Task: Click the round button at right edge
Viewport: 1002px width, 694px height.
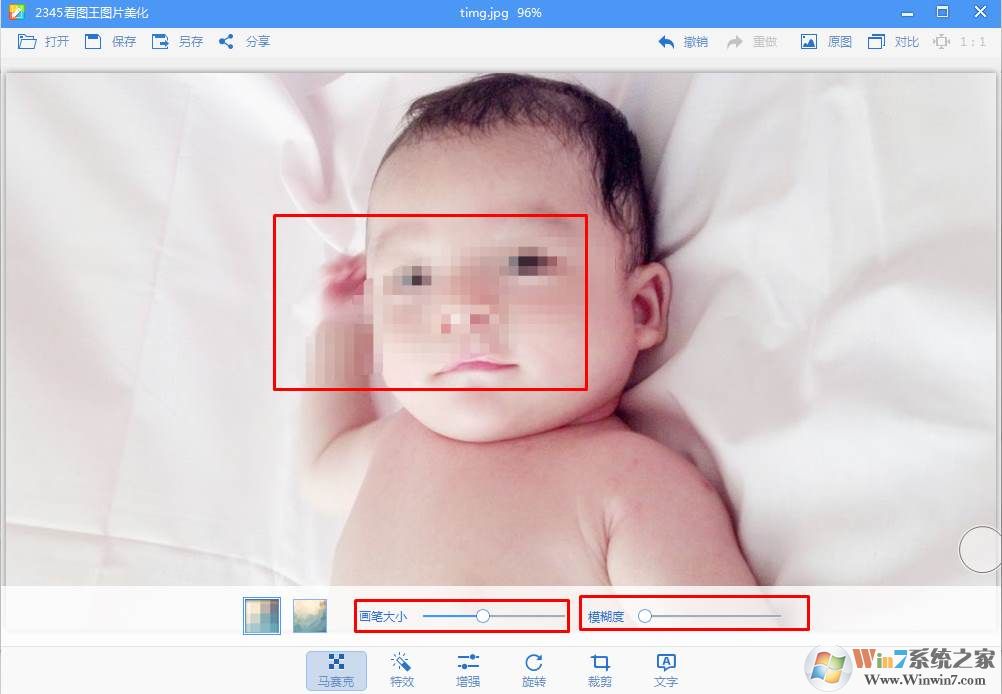Action: 979,549
